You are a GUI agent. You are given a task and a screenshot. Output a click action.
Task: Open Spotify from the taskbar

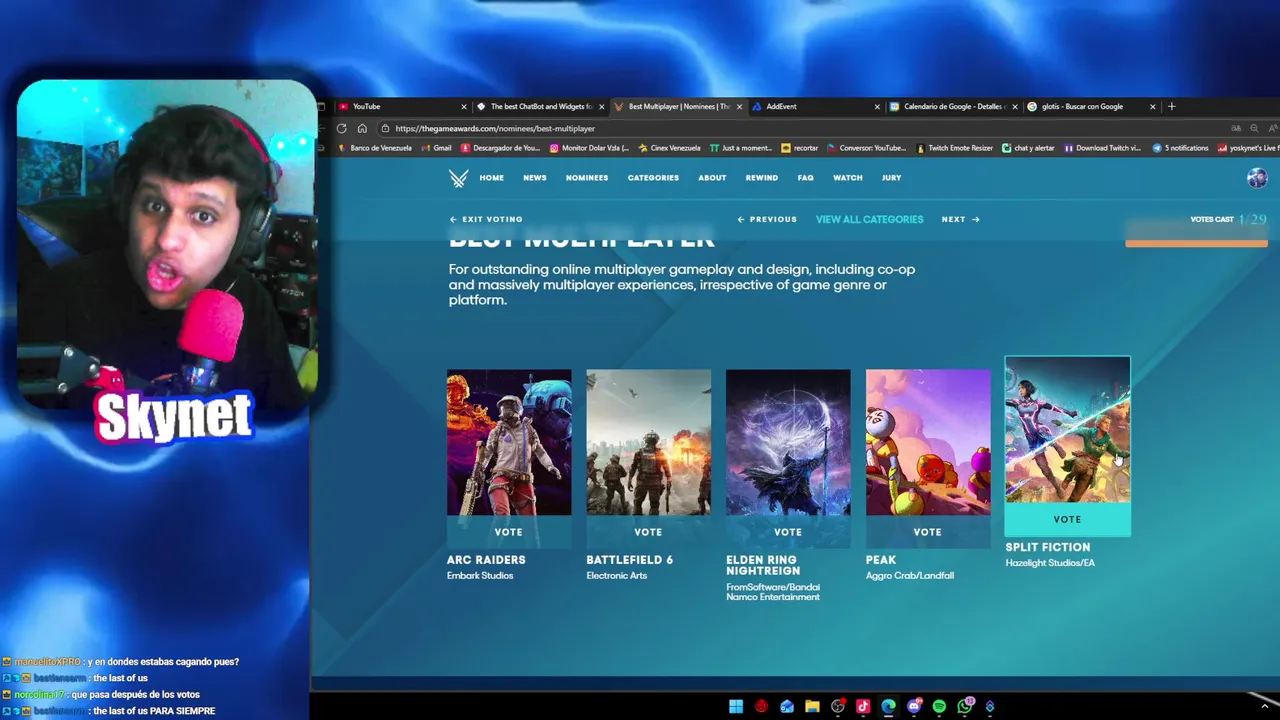939,707
